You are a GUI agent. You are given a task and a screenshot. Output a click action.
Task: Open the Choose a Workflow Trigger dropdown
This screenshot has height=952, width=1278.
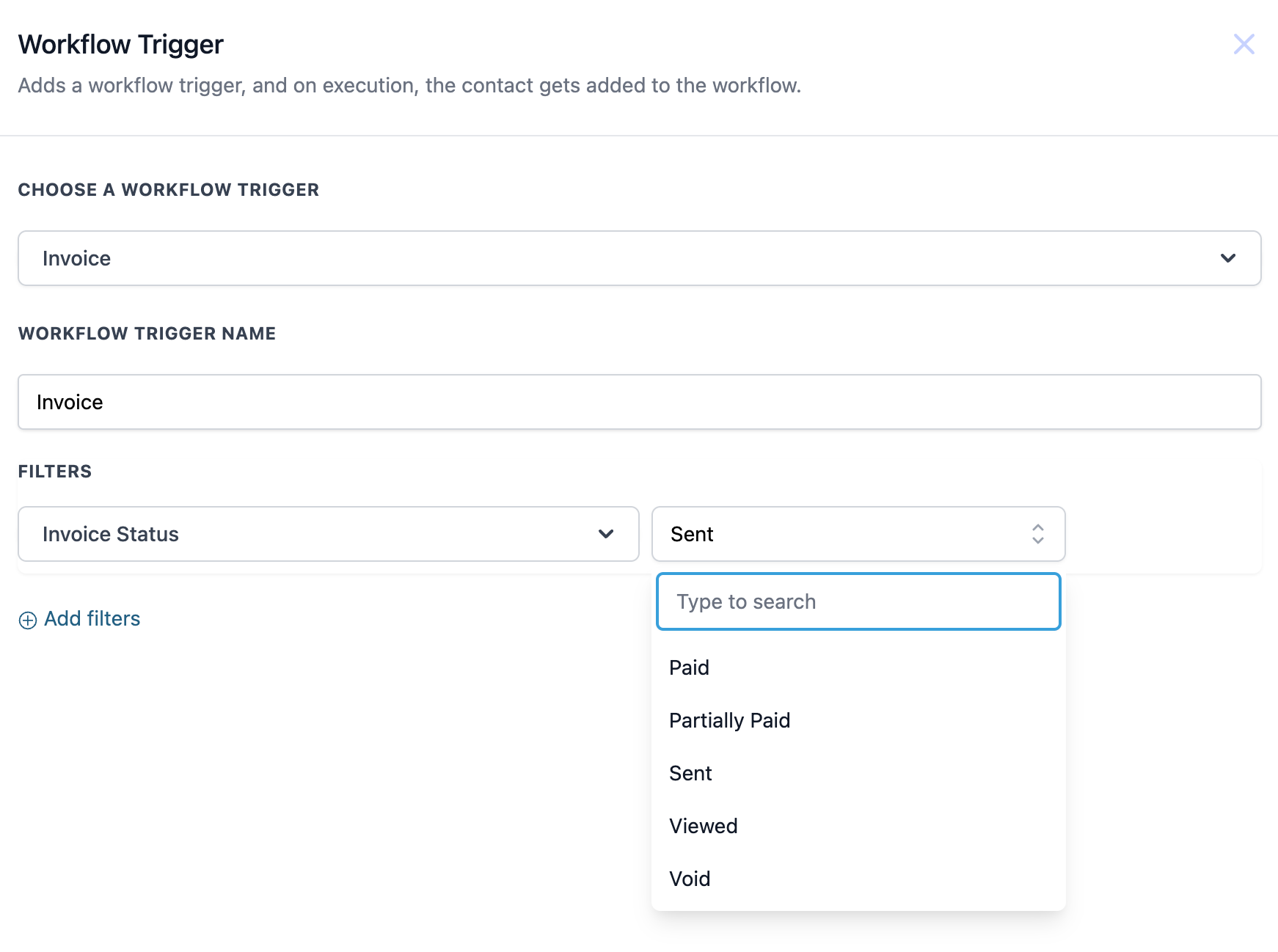638,258
